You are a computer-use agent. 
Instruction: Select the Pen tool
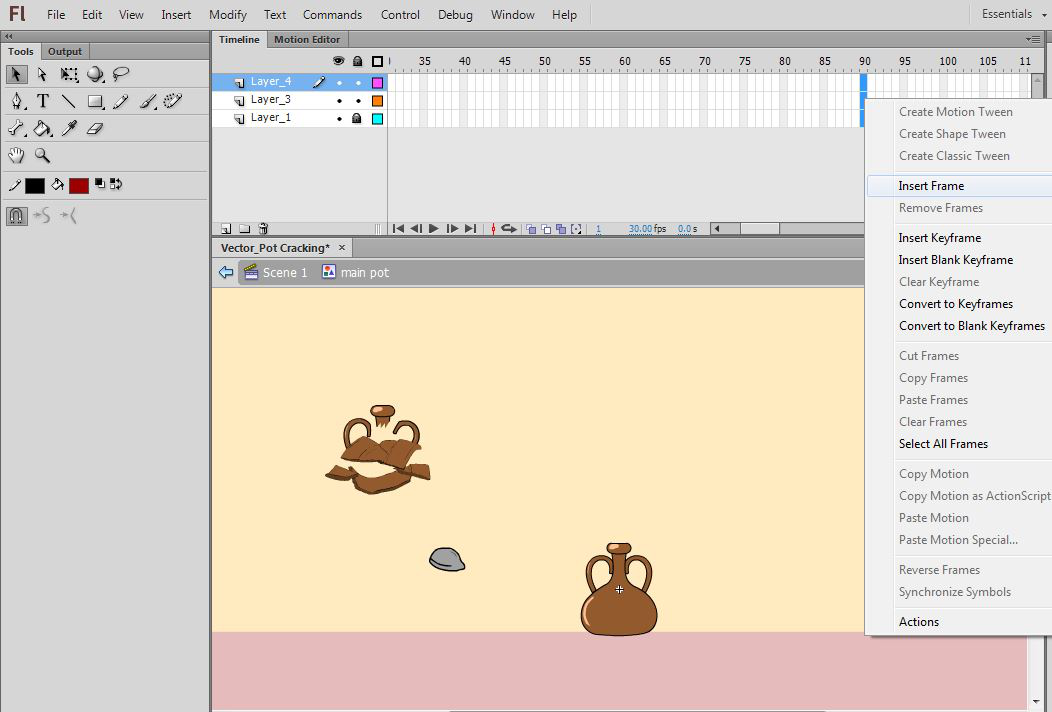pos(17,101)
